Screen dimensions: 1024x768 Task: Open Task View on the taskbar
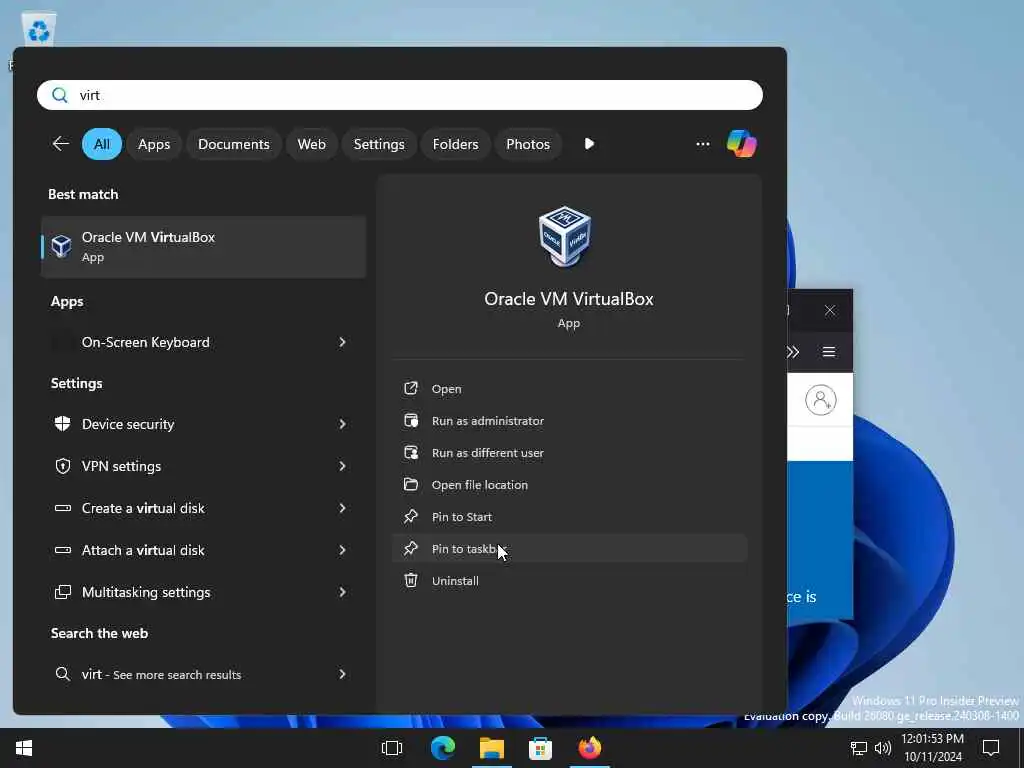click(392, 748)
